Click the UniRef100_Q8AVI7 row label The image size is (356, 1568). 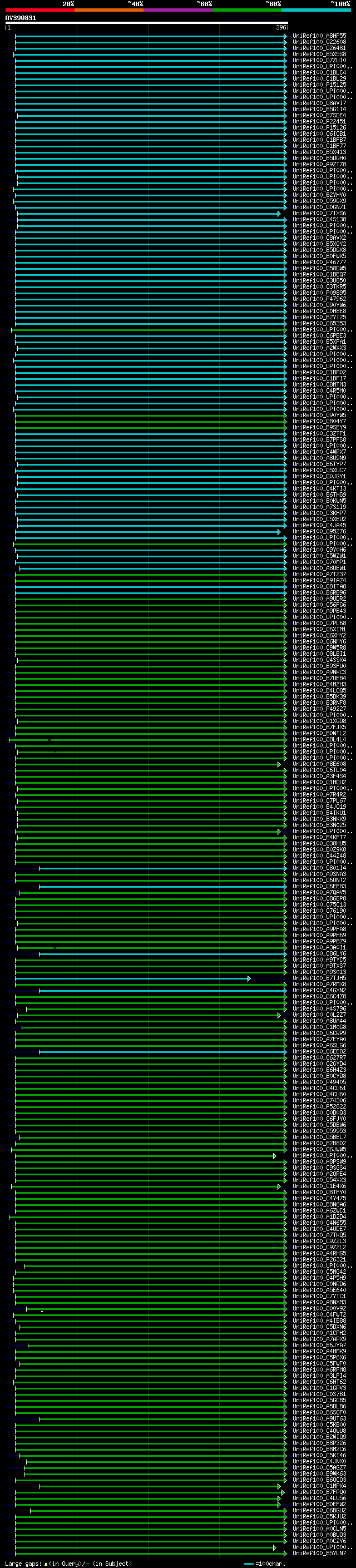[319, 103]
